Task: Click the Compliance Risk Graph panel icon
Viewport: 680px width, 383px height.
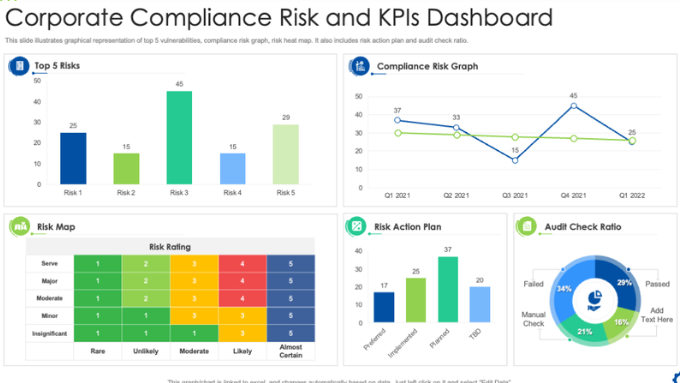Action: click(360, 66)
